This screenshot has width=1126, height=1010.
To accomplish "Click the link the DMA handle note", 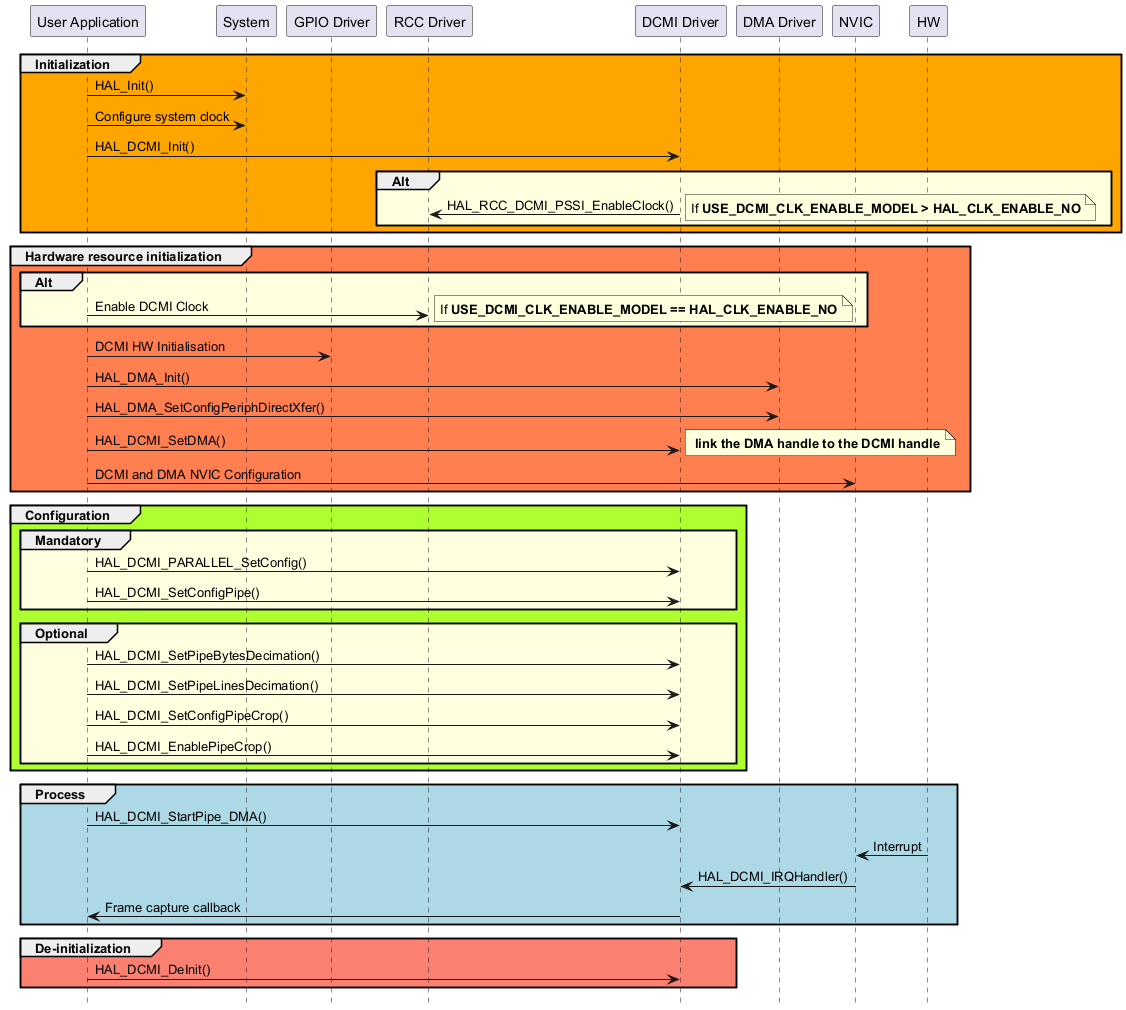I will coord(820,443).
